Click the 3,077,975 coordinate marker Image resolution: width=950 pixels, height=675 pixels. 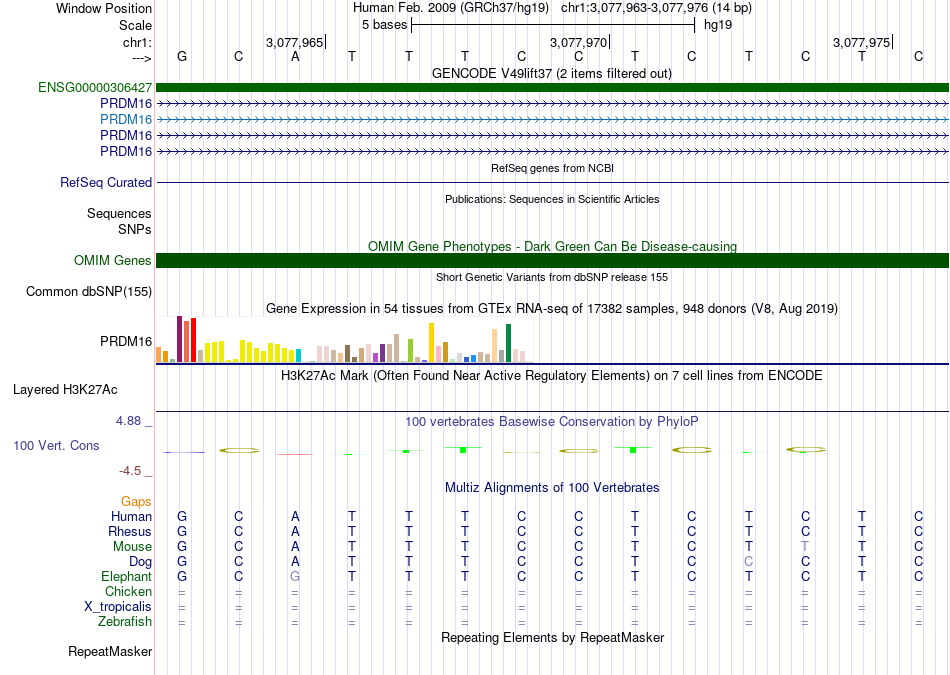coord(862,42)
